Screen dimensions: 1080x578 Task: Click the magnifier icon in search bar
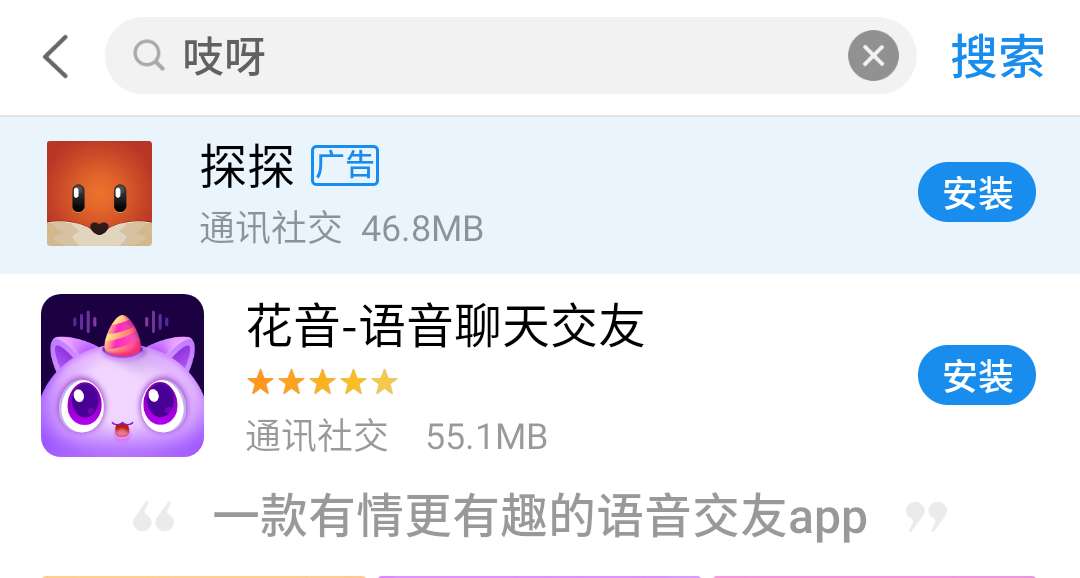pos(149,56)
